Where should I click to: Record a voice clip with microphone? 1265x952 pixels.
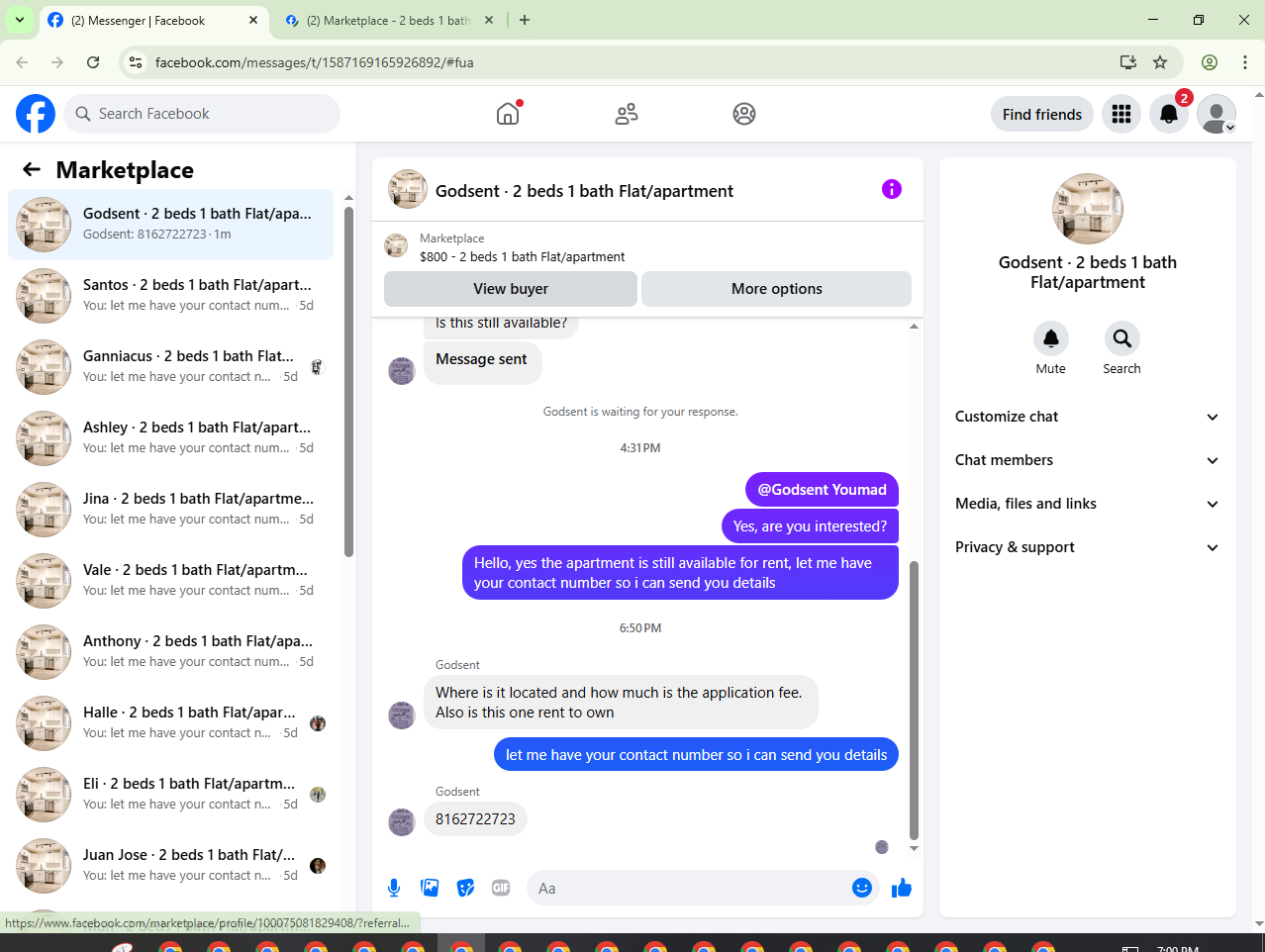(394, 888)
